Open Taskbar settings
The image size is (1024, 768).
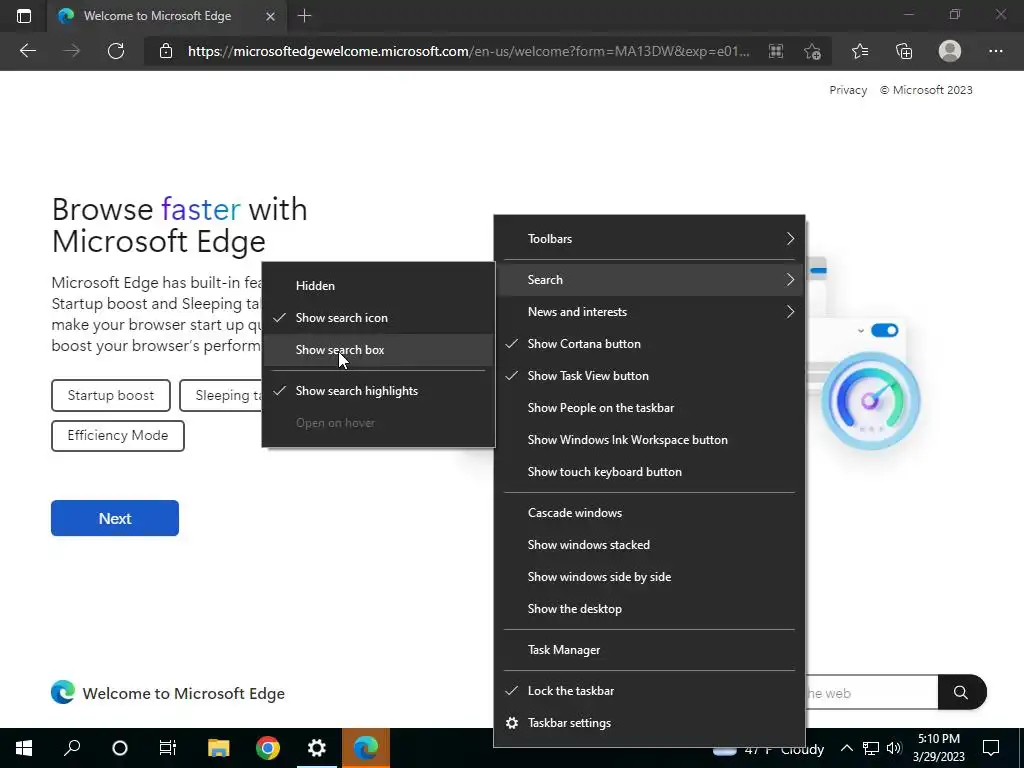click(649, 723)
